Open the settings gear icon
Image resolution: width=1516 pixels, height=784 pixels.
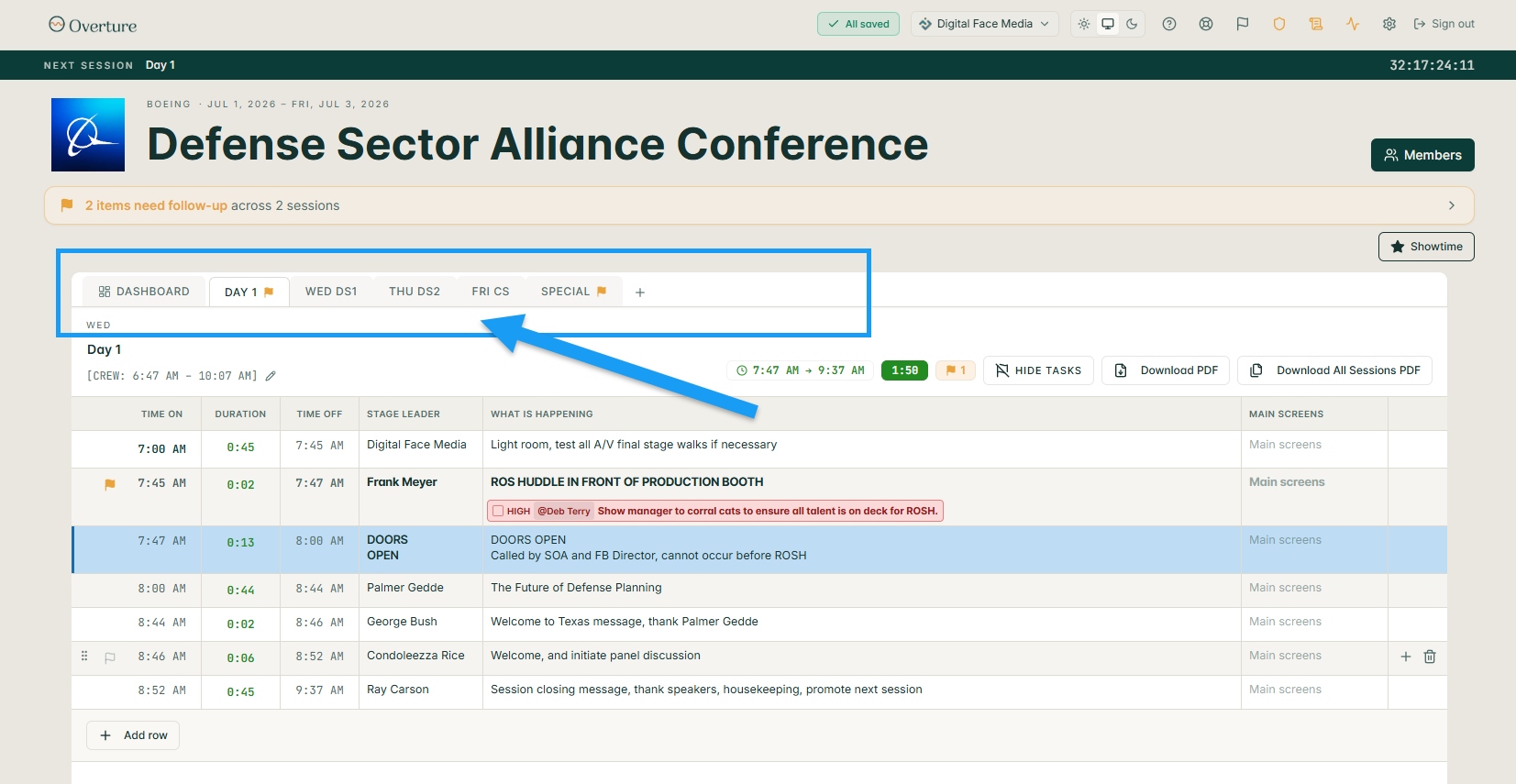[1389, 24]
